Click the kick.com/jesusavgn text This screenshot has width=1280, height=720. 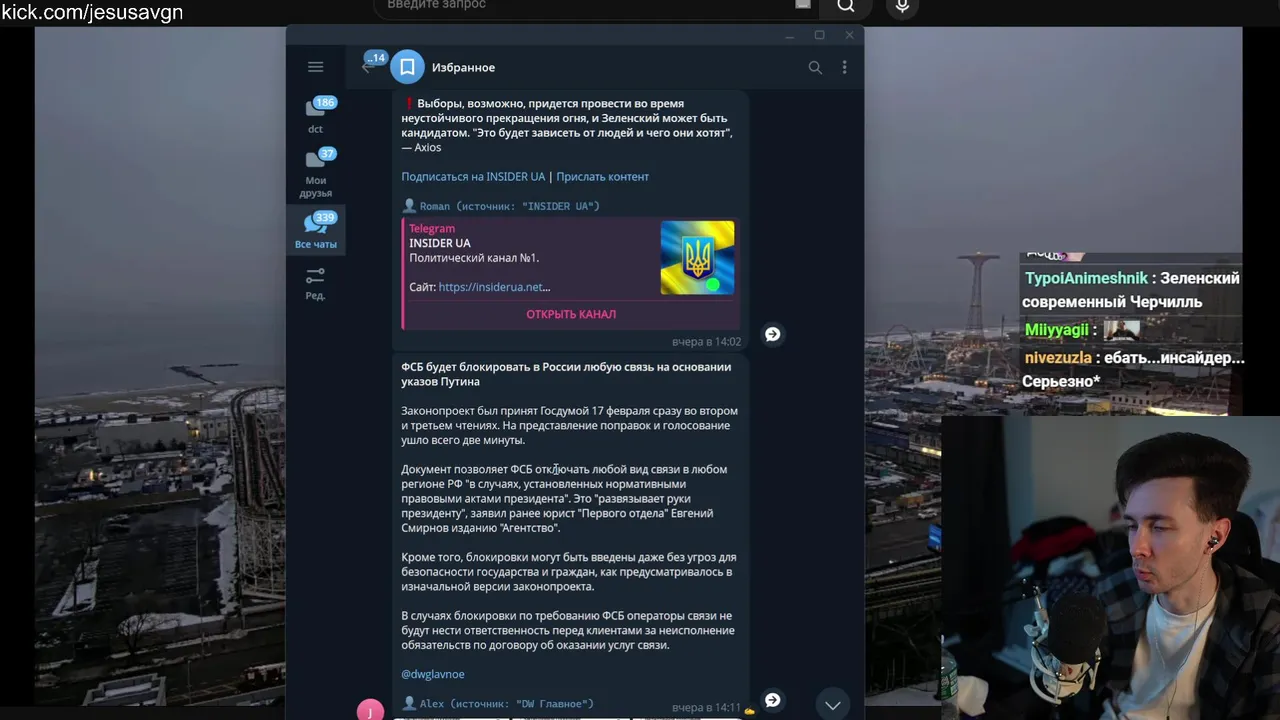pyautogui.click(x=92, y=13)
